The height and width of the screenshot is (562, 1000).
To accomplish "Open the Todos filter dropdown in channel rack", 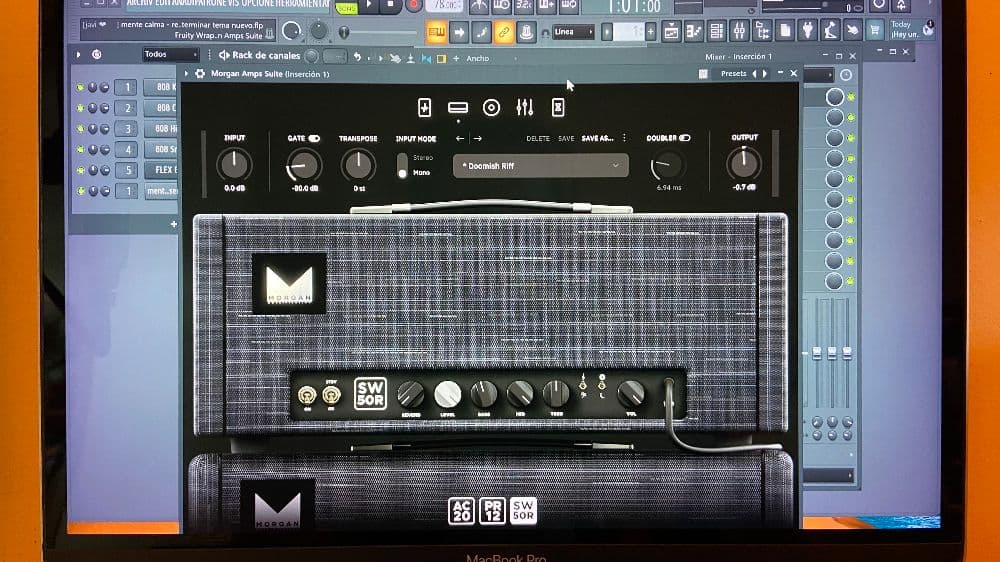I will pyautogui.click(x=171, y=55).
